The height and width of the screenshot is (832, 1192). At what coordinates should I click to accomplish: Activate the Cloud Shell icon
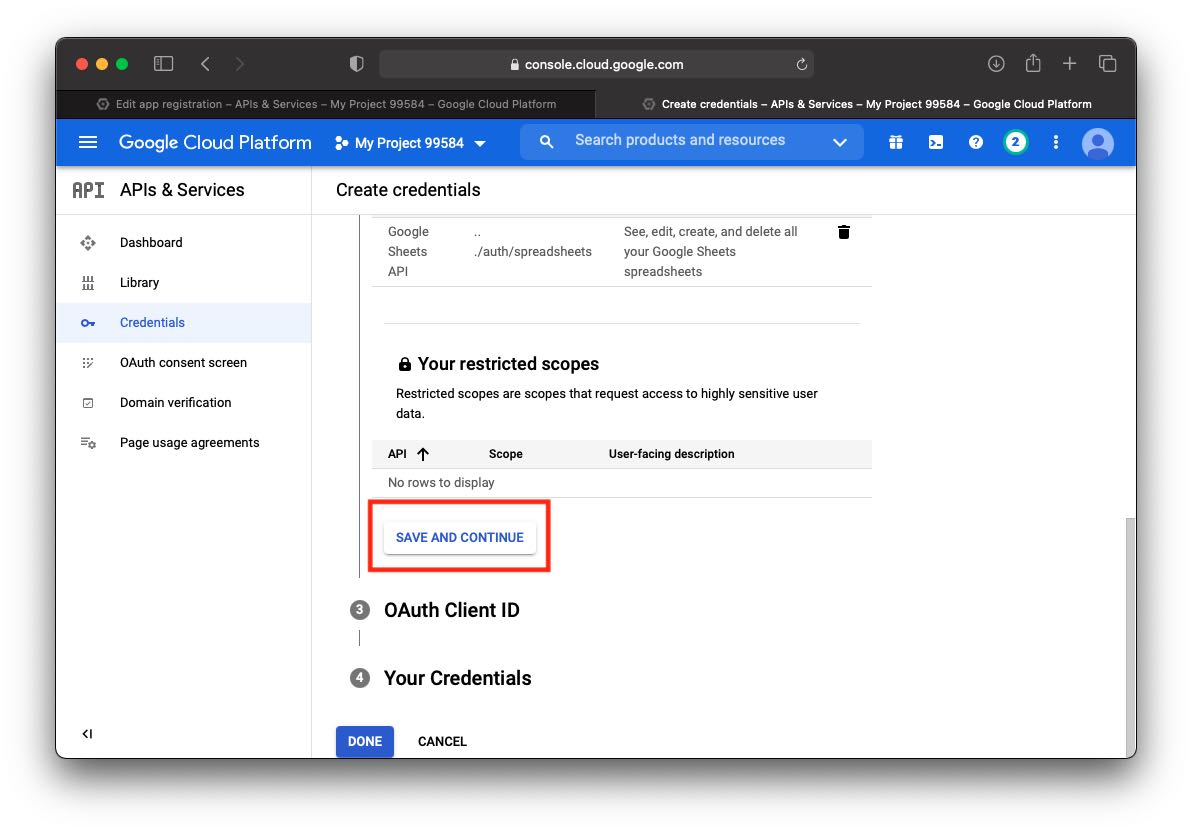(x=936, y=142)
